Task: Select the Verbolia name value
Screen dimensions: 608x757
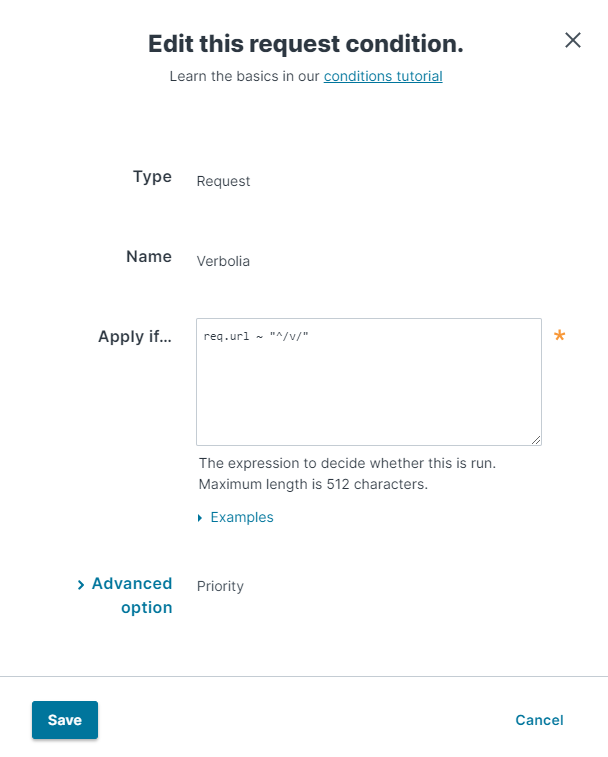Action: [x=223, y=261]
